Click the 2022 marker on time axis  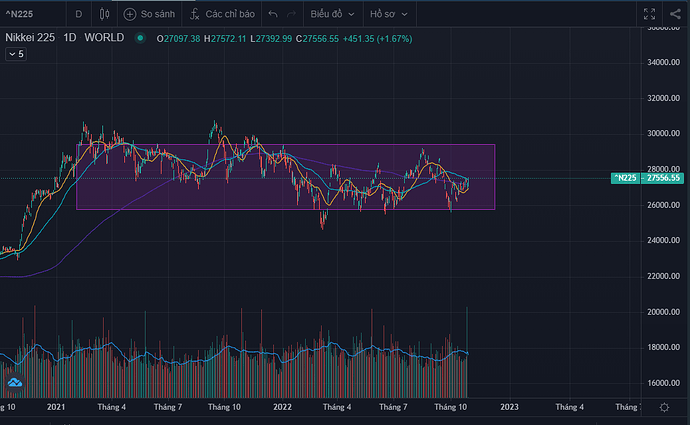[x=282, y=407]
